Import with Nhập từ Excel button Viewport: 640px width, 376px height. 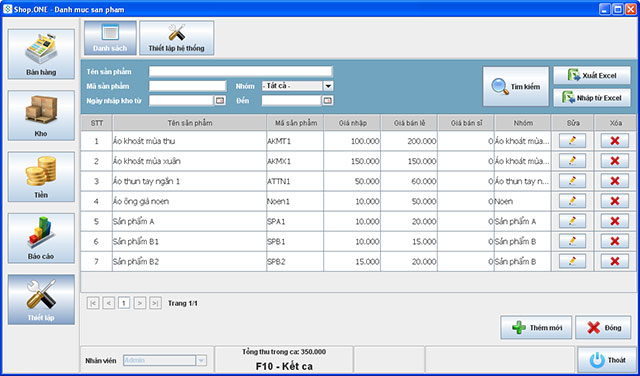click(x=592, y=98)
